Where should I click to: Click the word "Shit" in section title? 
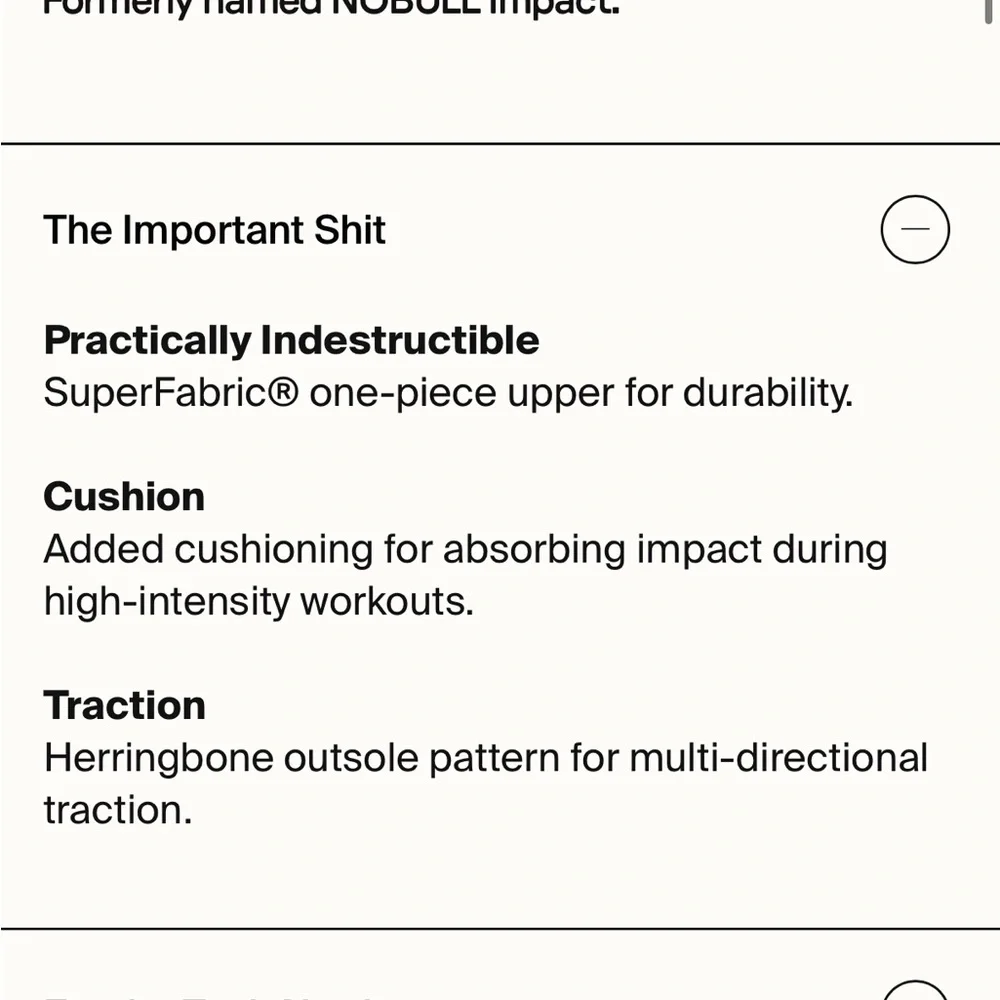point(349,230)
